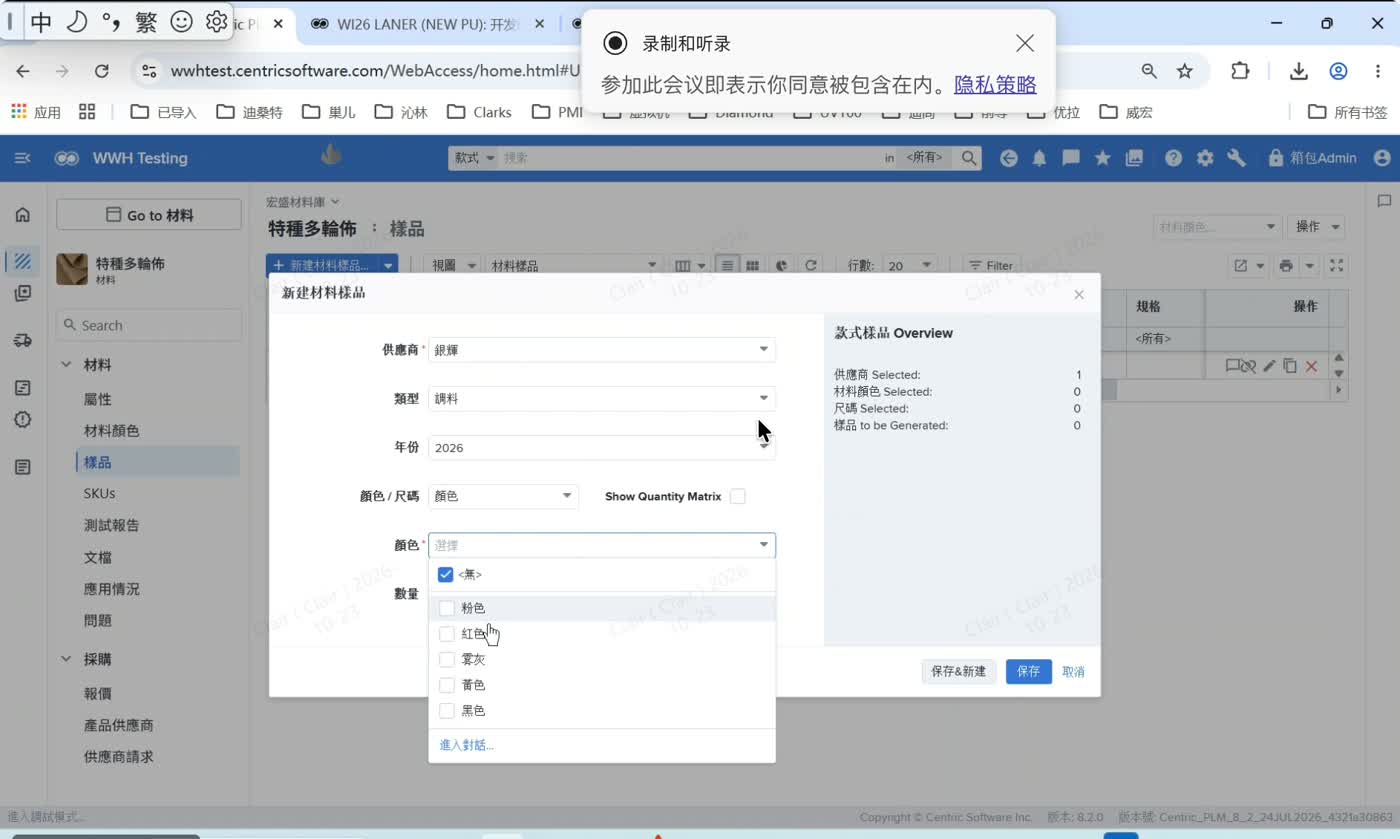Open the 類型 dropdown
This screenshot has height=839, width=1400.
click(602, 399)
